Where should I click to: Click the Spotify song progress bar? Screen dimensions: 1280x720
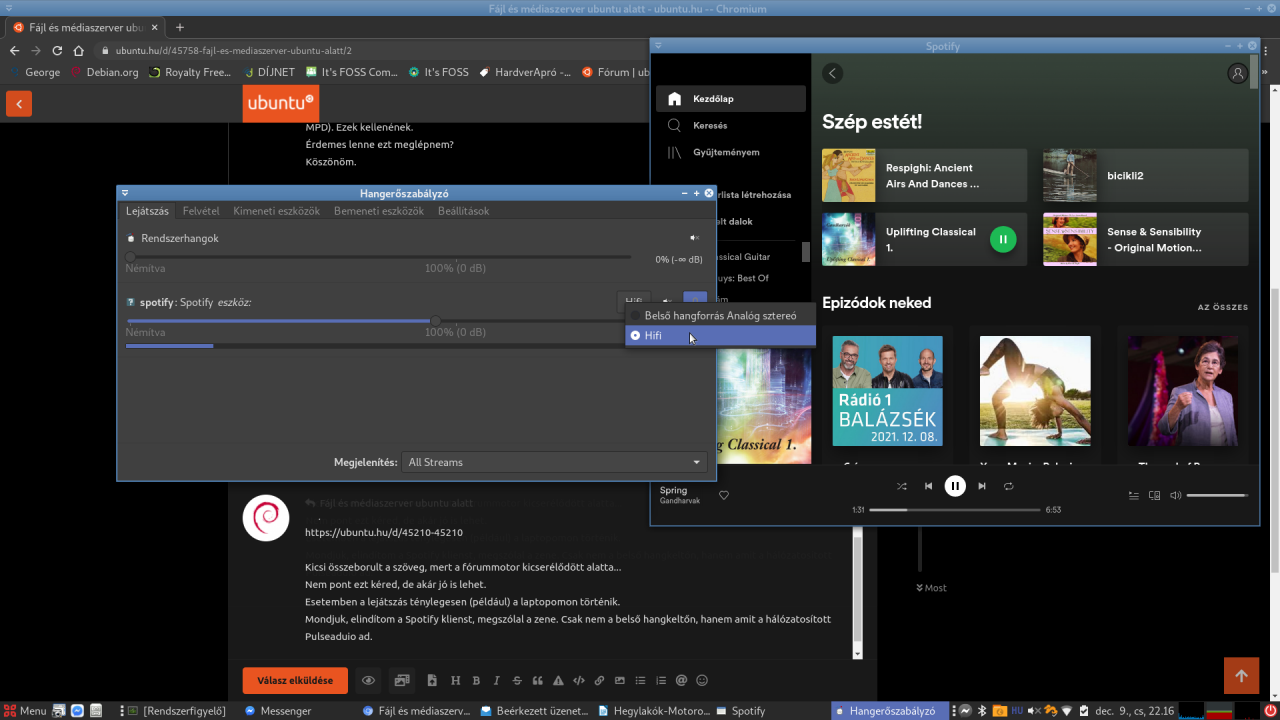955,510
